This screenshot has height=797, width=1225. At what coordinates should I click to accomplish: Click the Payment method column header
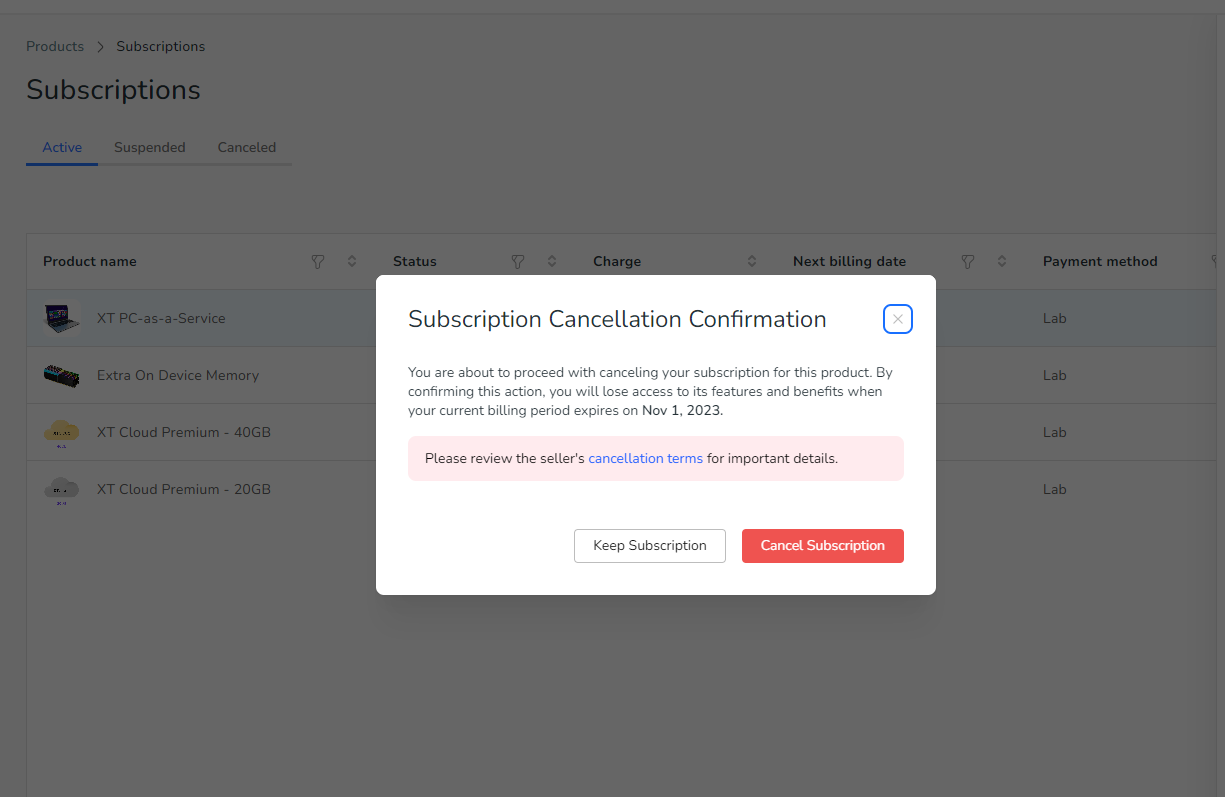[x=1100, y=262]
